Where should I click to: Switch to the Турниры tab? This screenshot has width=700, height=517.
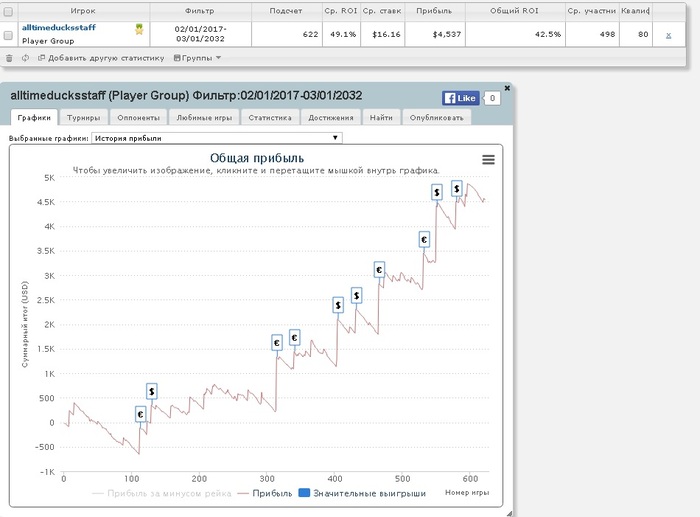click(x=83, y=117)
